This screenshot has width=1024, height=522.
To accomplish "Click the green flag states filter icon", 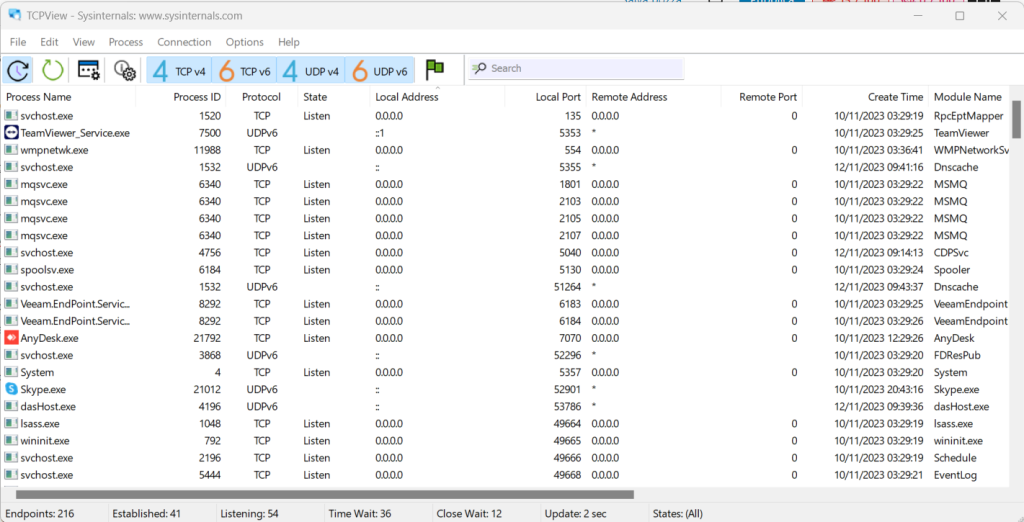I will click(x=435, y=69).
